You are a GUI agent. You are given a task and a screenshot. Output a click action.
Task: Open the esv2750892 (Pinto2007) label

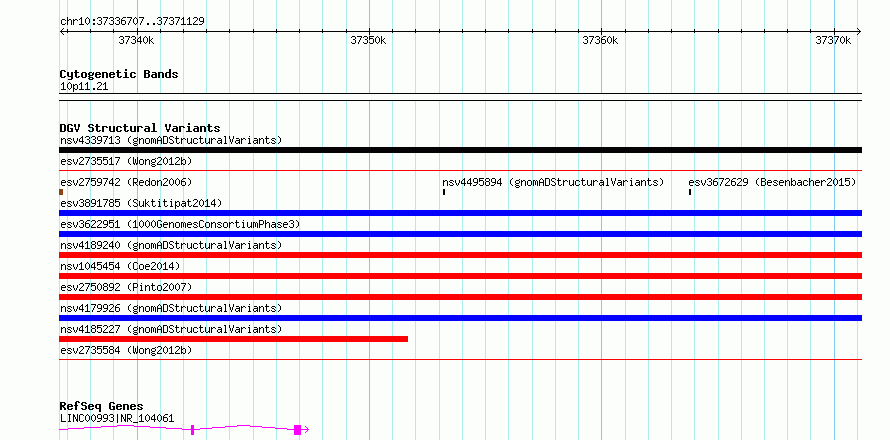(x=126, y=287)
